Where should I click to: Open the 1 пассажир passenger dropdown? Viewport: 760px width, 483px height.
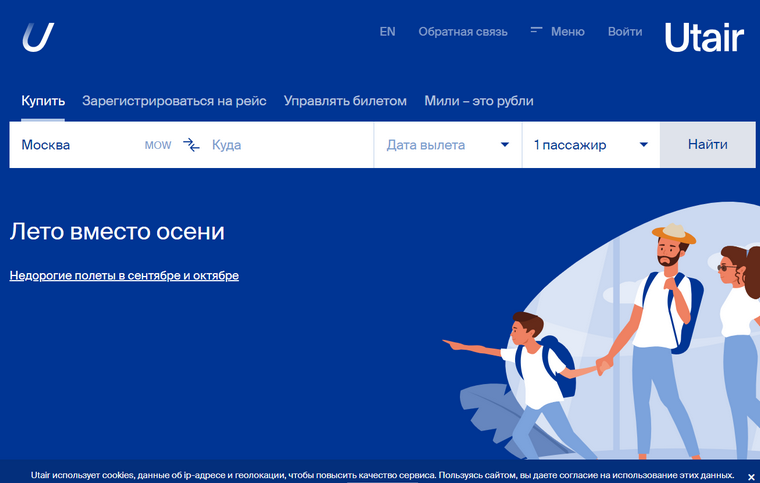[591, 145]
